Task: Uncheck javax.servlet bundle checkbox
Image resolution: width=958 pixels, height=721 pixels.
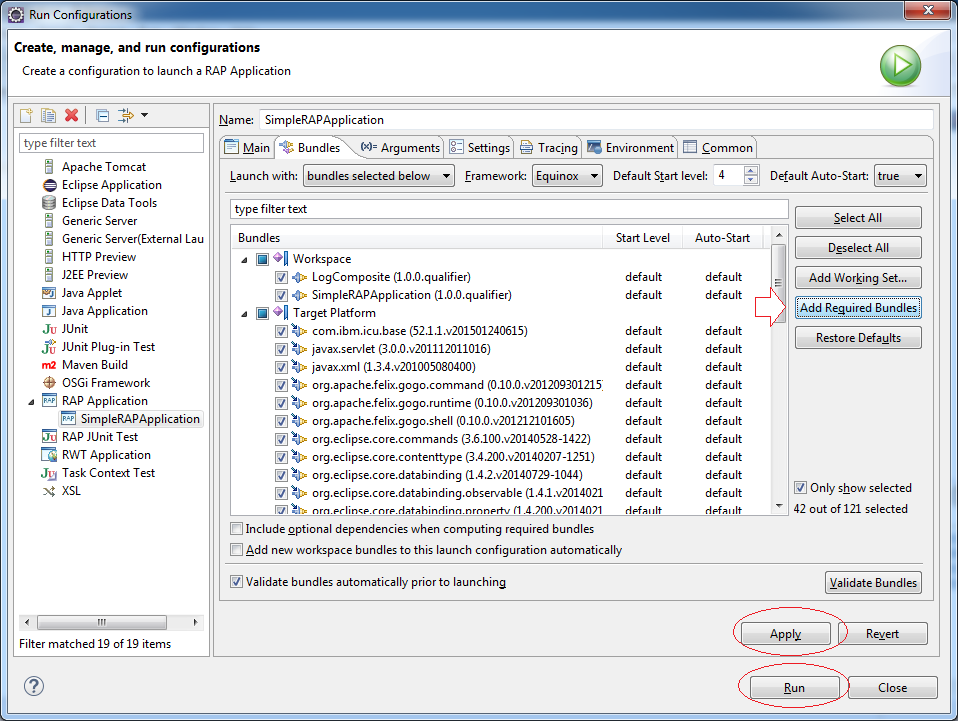Action: [281, 350]
